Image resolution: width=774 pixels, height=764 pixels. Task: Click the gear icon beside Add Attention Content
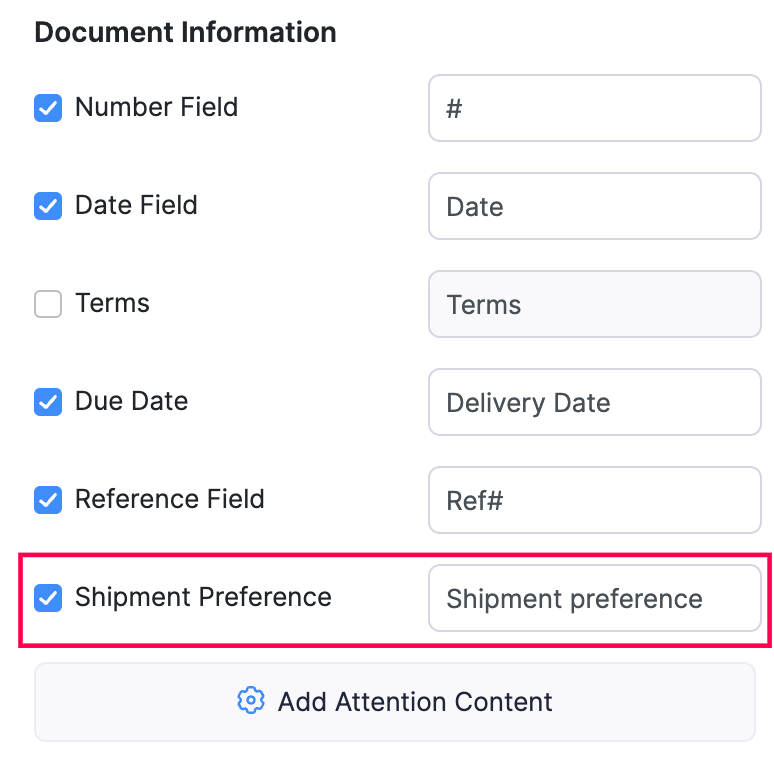tap(250, 701)
